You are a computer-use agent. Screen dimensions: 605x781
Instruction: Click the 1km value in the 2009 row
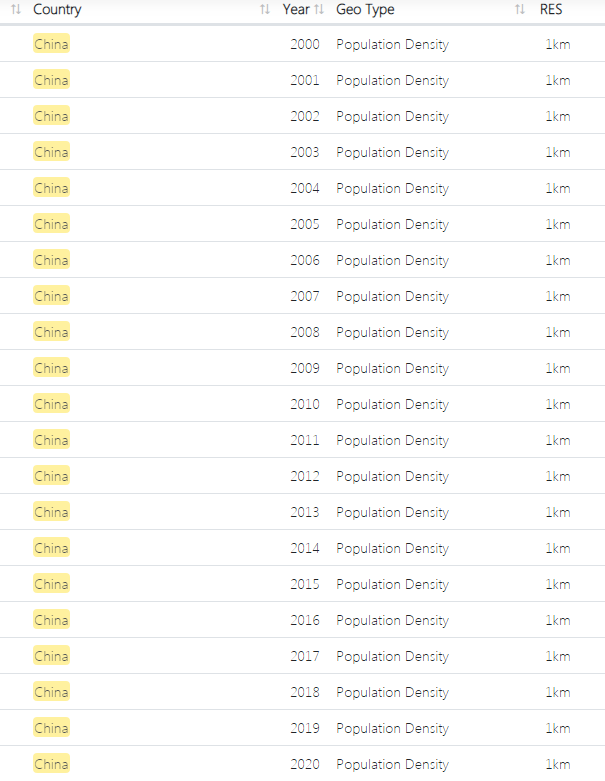[558, 369]
